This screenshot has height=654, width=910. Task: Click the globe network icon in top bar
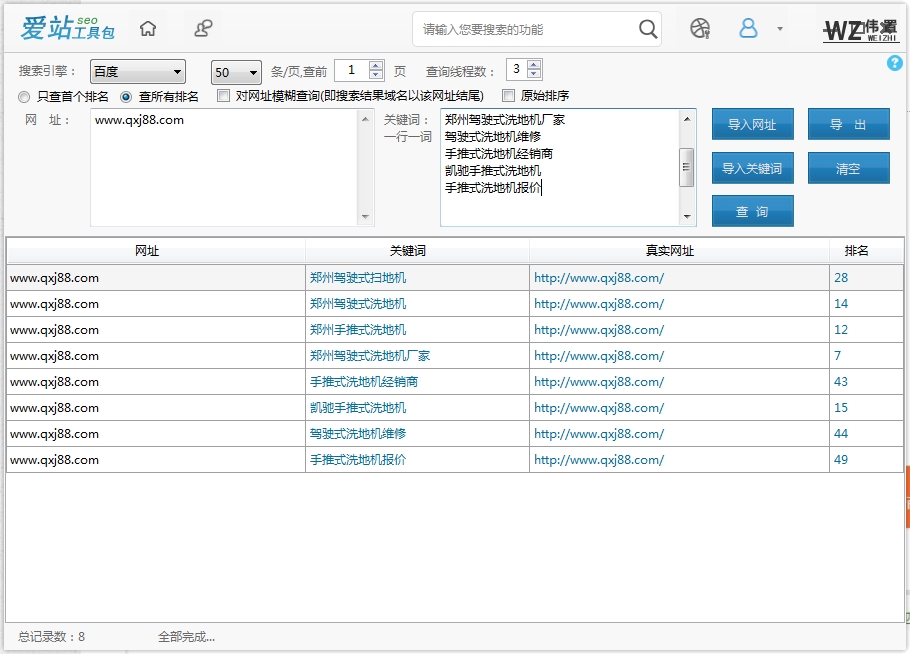702,28
